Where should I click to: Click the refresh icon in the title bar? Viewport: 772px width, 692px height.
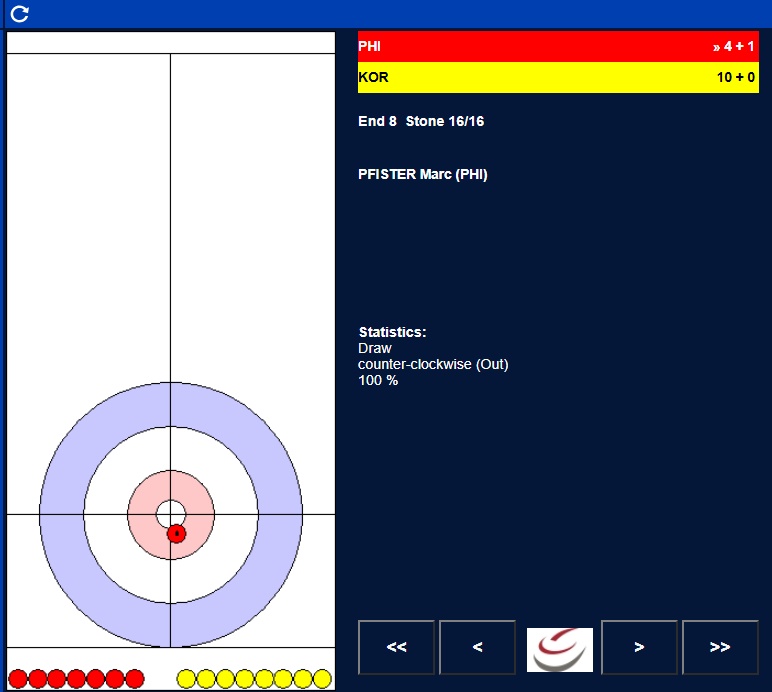pos(19,14)
